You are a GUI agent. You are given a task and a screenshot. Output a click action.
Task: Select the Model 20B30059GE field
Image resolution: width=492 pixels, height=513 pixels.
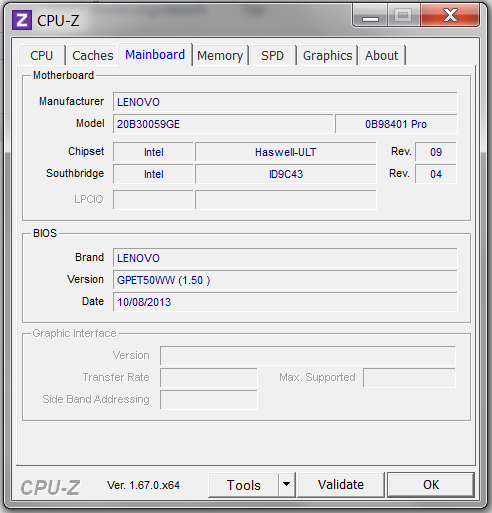223,124
